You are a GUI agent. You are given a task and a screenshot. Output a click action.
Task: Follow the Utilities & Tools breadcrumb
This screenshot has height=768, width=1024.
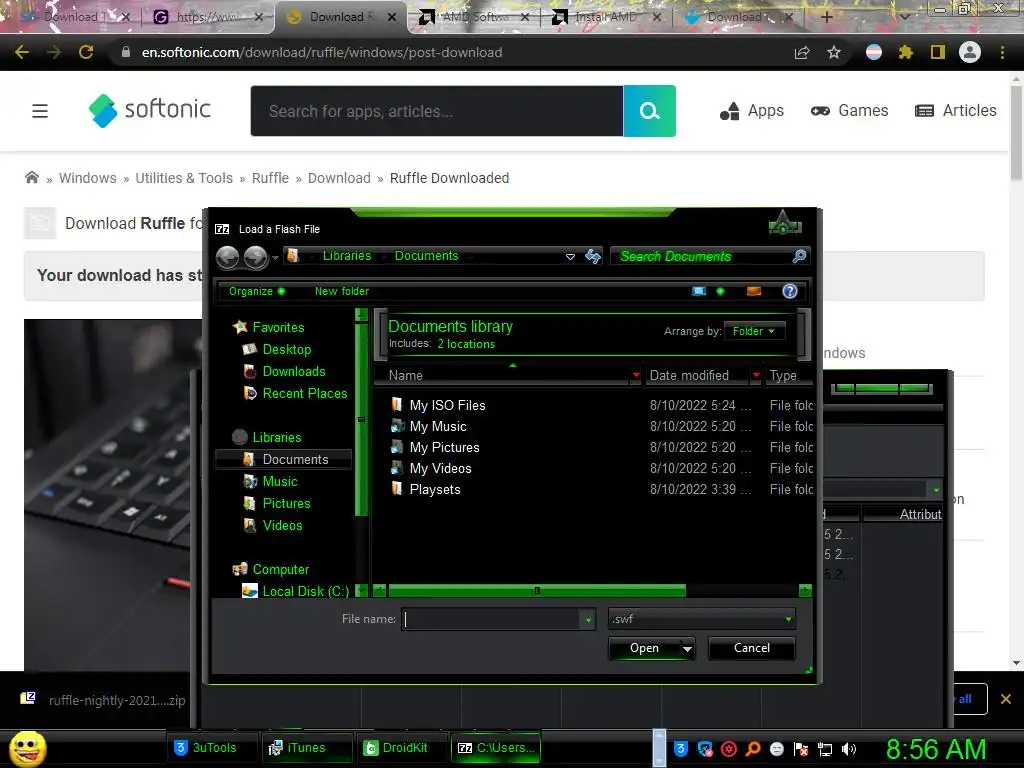184,178
